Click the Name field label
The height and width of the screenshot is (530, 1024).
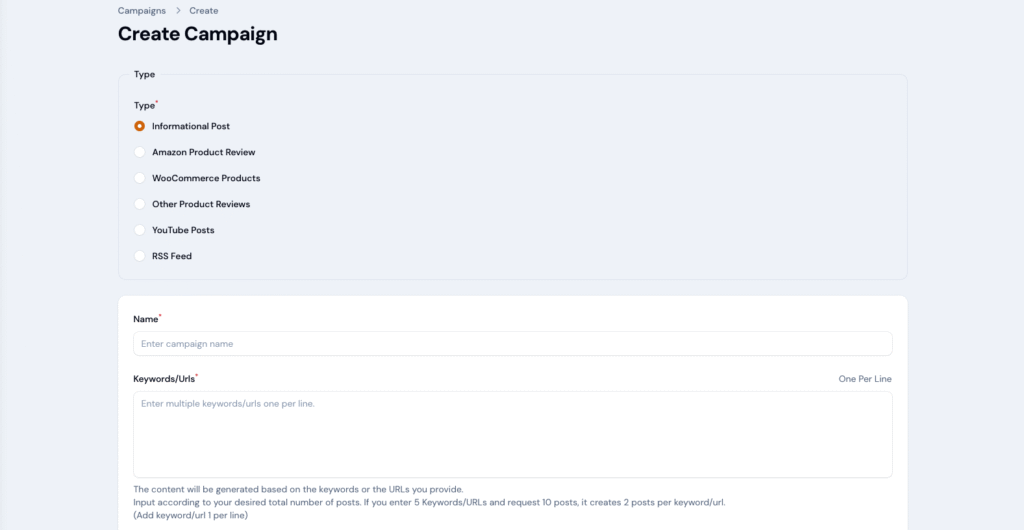(146, 319)
